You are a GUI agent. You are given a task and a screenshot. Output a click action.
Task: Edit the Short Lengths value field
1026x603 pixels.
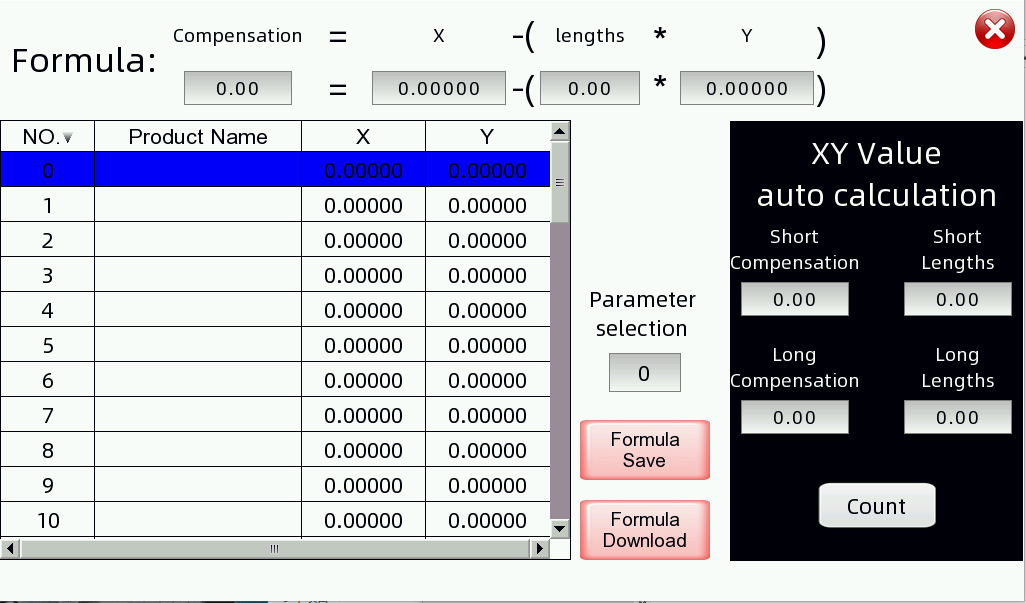957,299
